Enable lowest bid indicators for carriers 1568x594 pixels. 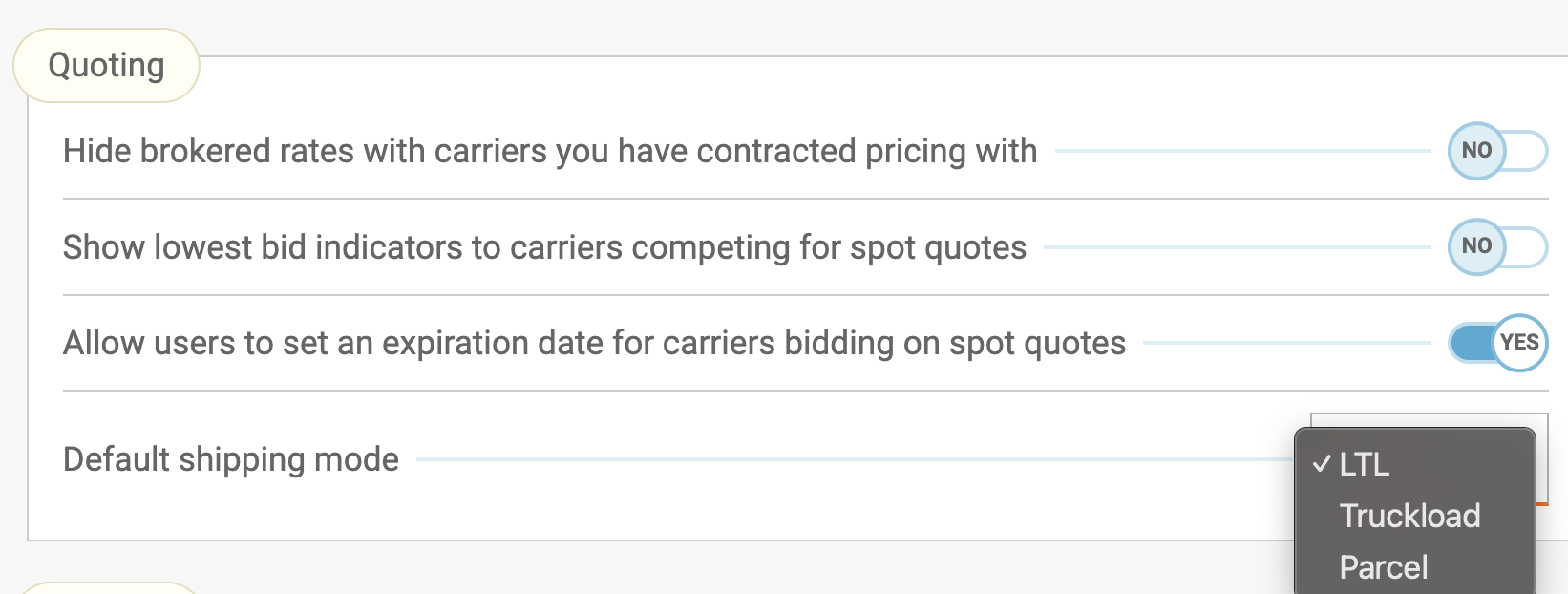click(1497, 246)
